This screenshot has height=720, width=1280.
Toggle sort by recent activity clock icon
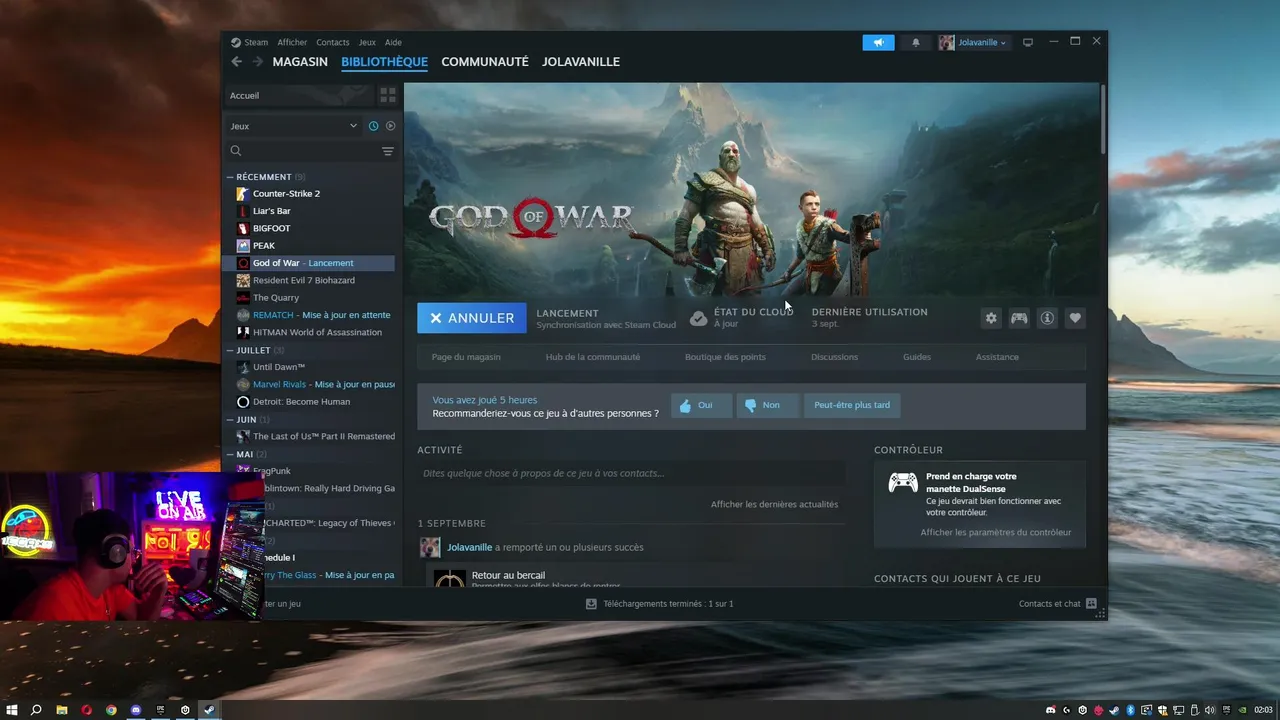(373, 126)
